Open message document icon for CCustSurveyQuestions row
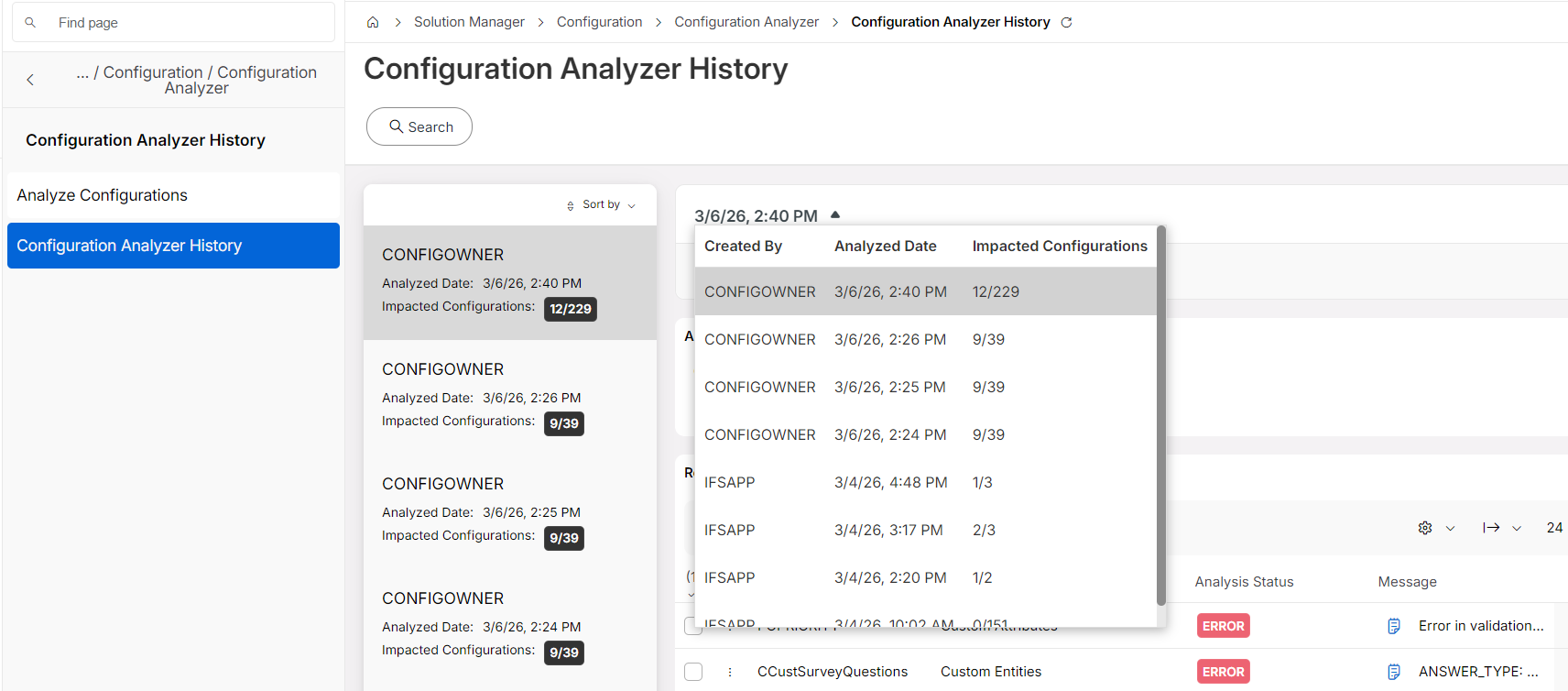1568x691 pixels. 1394,672
